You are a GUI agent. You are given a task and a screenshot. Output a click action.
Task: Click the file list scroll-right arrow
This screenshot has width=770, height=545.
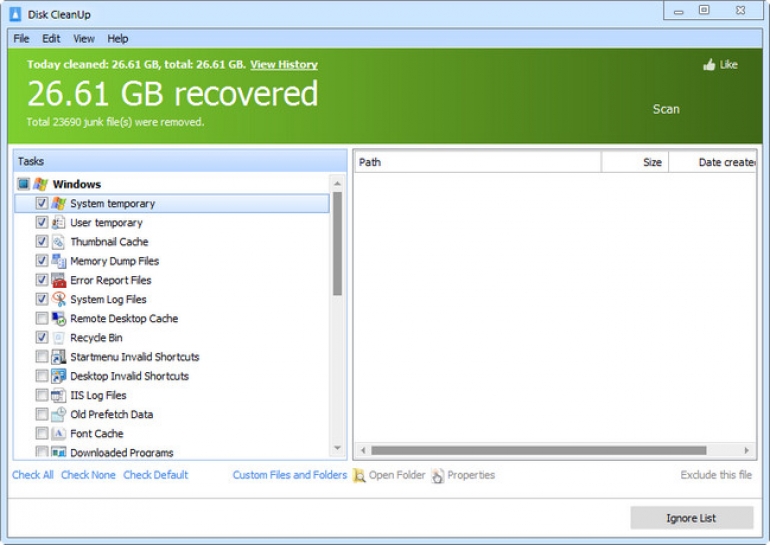point(746,450)
